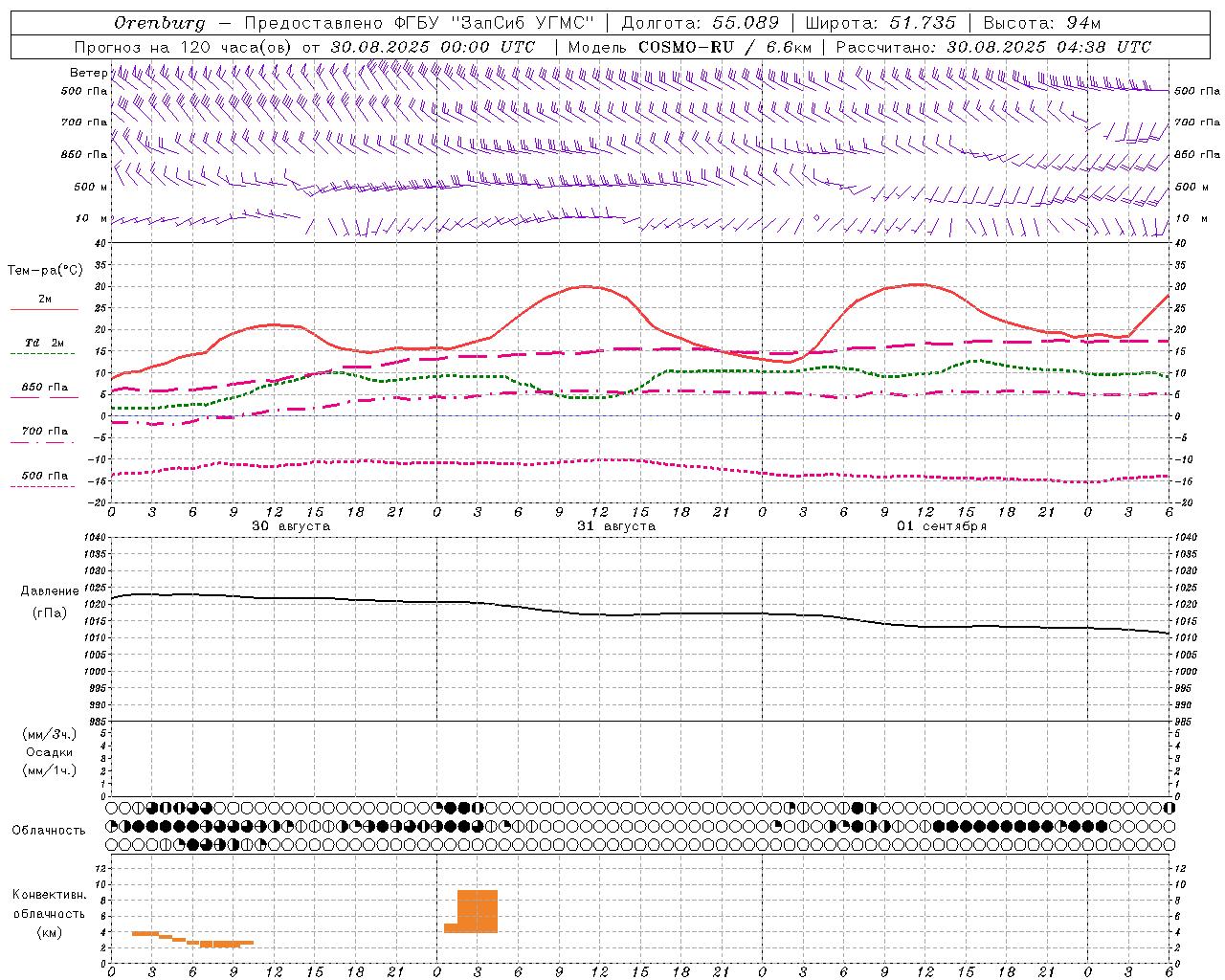Click the '12' value on the left convective height axis
This screenshot has height=980, width=1225.
(x=100, y=868)
